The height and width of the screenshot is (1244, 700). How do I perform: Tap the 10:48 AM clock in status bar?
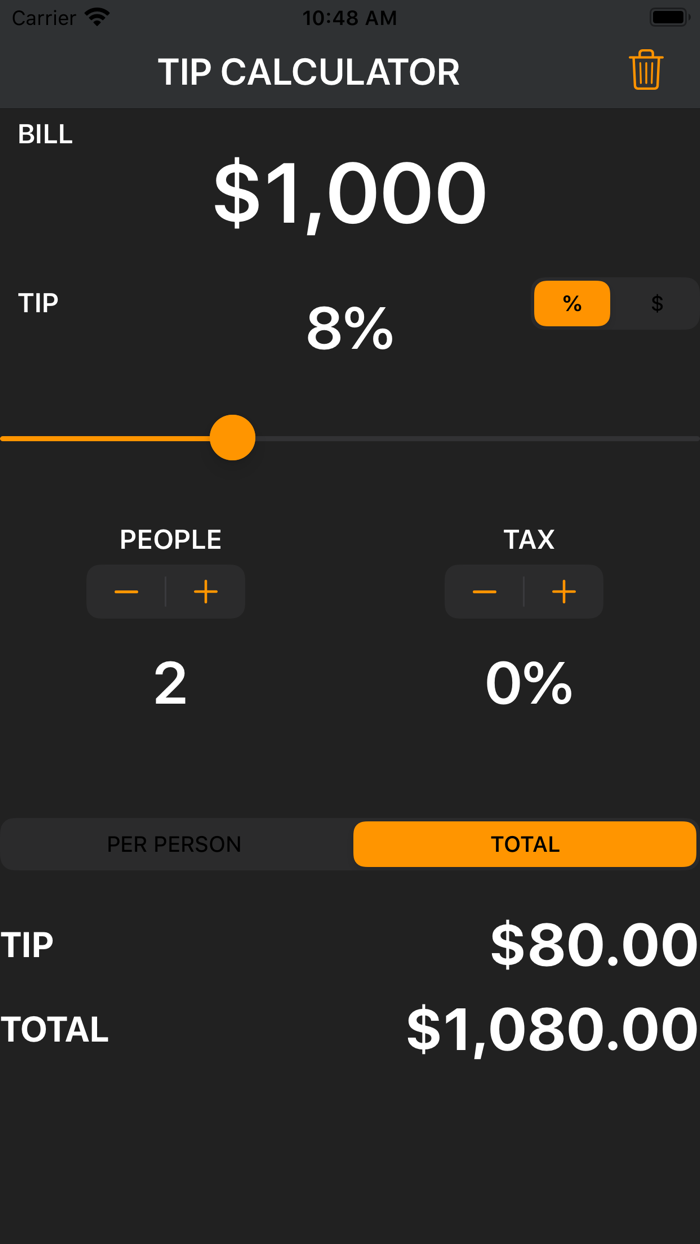(349, 16)
